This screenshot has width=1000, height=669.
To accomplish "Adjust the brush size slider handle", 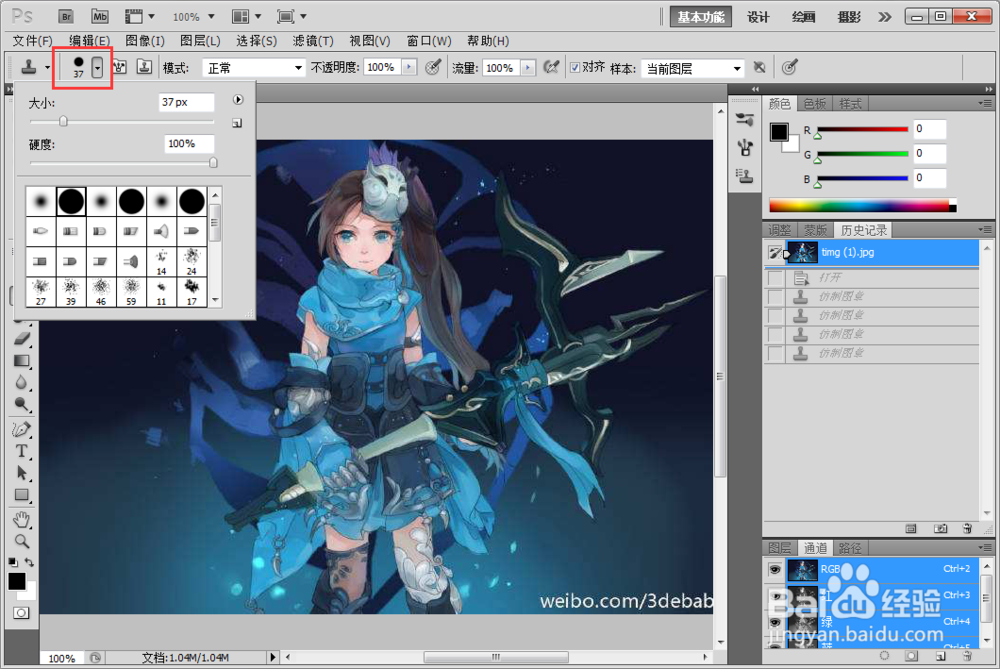I will click(x=63, y=121).
